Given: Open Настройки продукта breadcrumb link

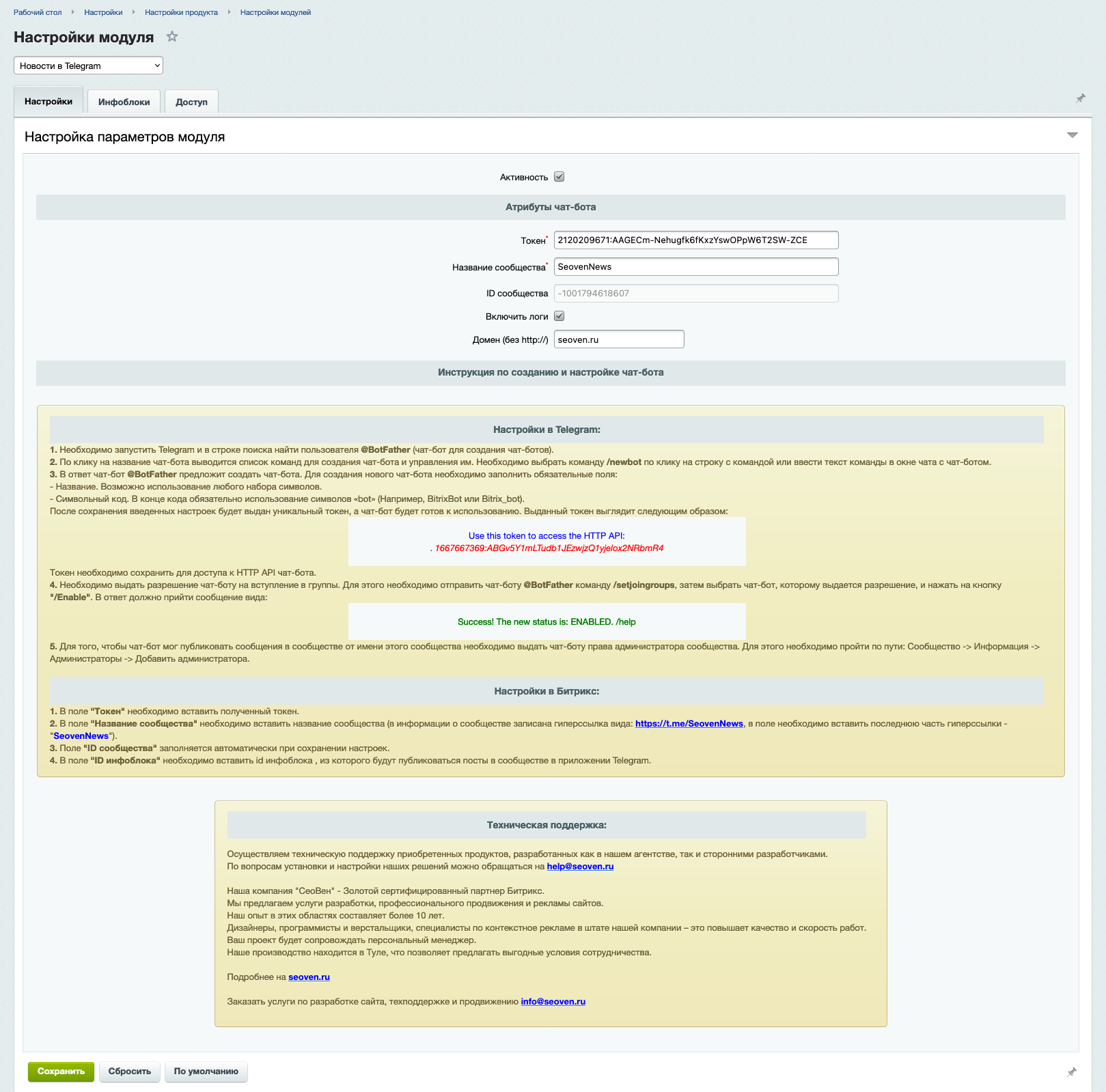Looking at the screenshot, I should tap(181, 12).
